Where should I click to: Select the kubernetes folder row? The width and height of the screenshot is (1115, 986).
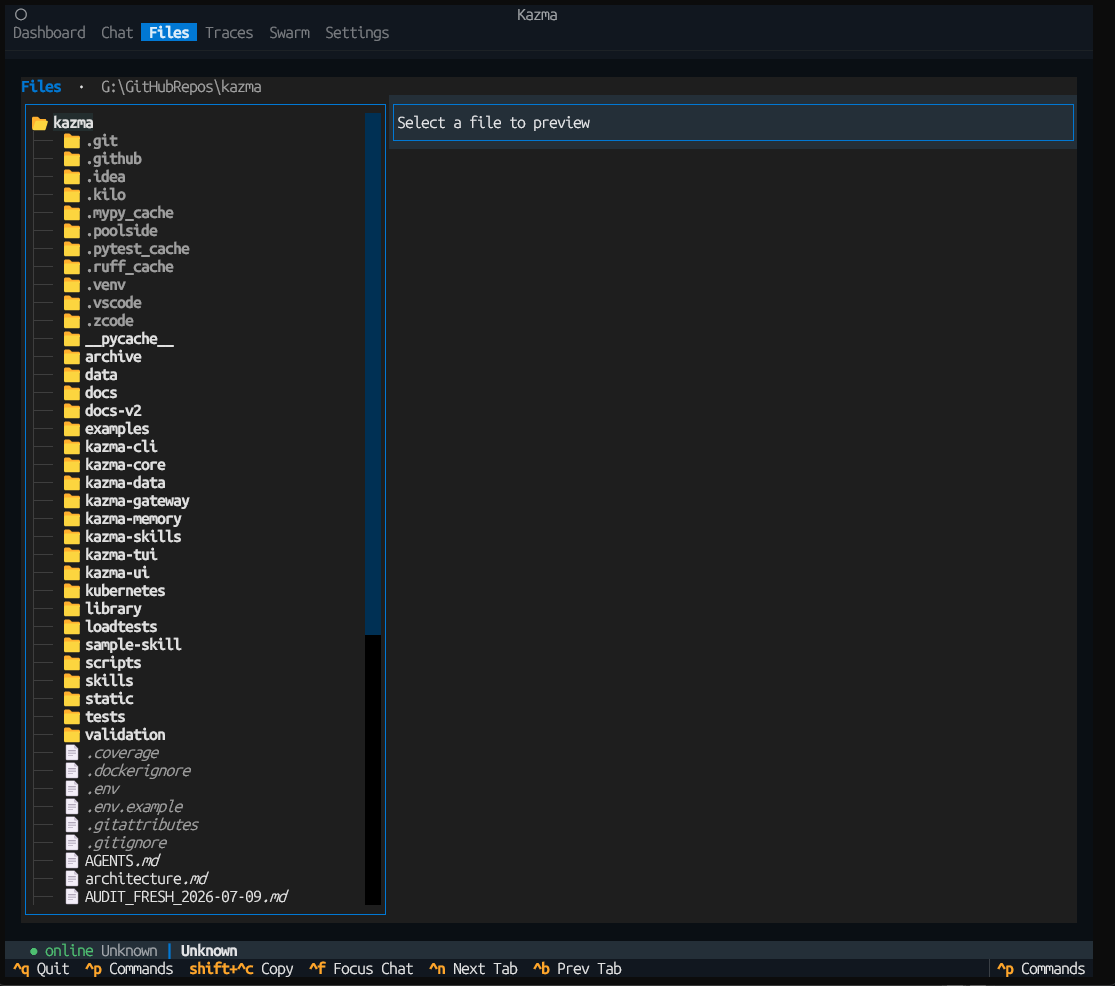click(x=114, y=591)
